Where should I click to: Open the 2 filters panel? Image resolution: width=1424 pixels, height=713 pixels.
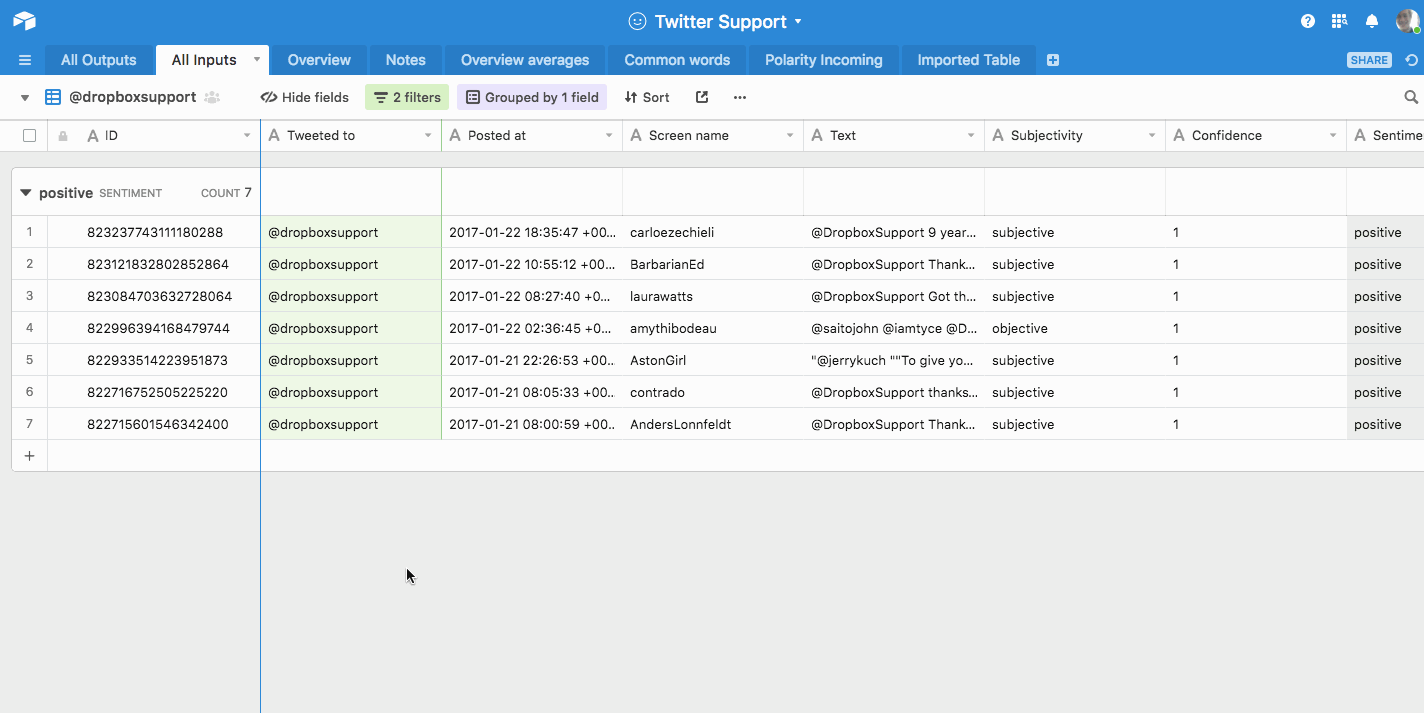pyautogui.click(x=407, y=97)
